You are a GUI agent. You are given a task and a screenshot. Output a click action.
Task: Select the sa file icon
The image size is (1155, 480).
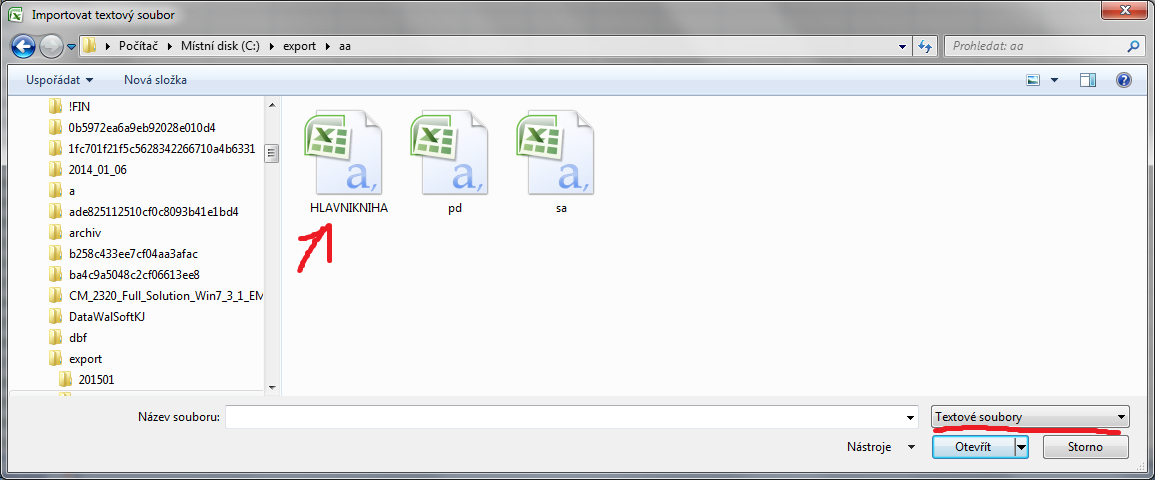556,152
